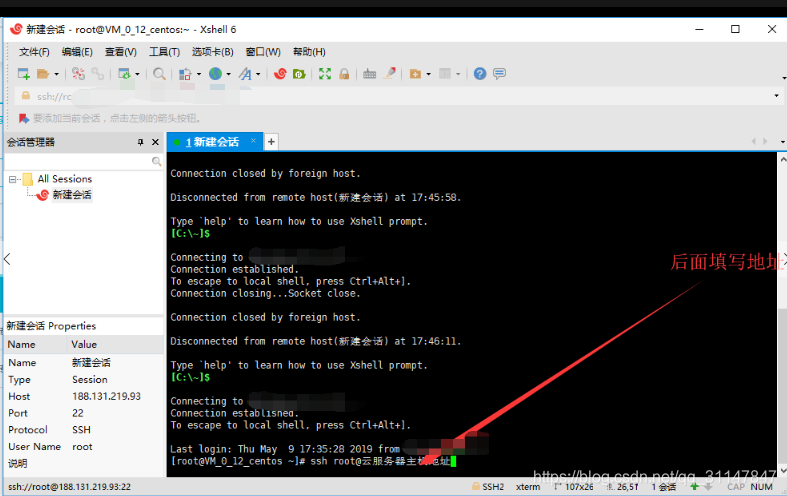Click the Disconnect toolbar icon
Viewport: 787px width, 496px height.
(78, 74)
